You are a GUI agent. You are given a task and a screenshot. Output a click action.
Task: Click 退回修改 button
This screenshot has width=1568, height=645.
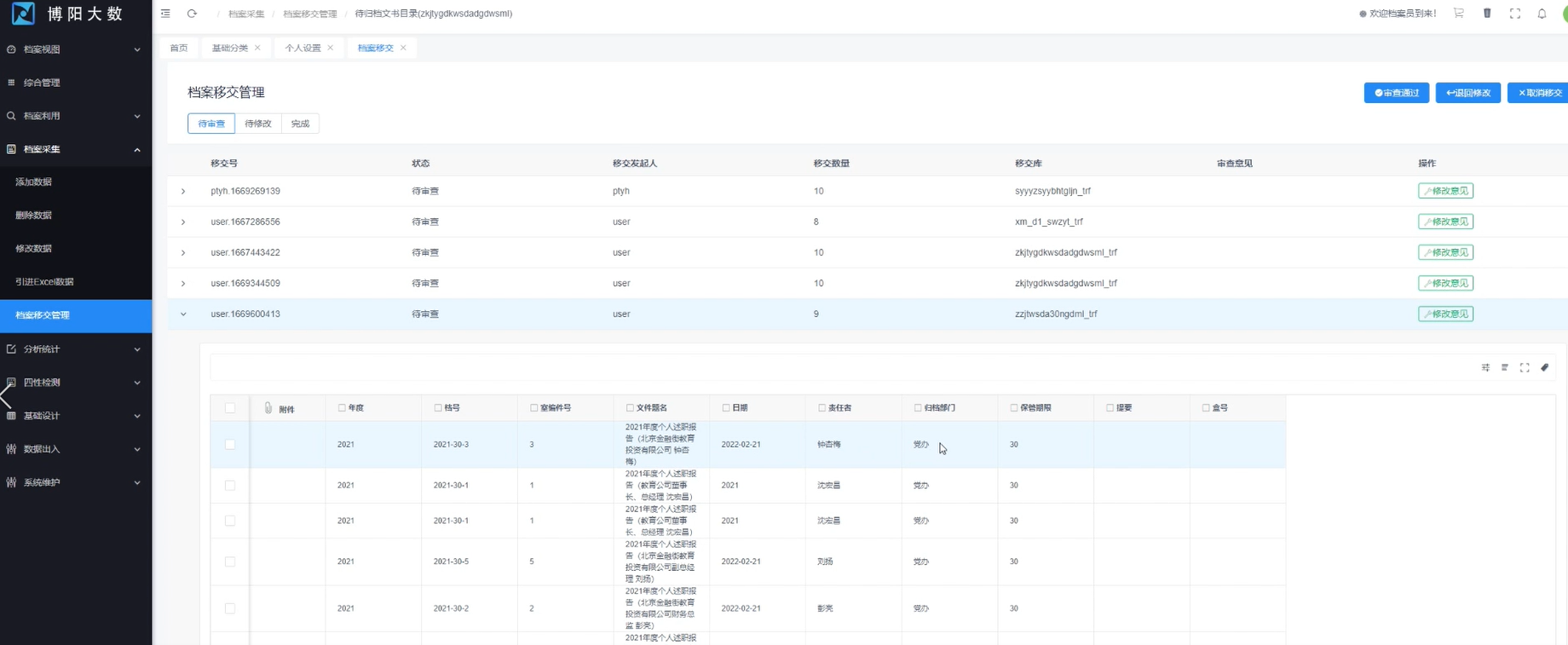1468,93
